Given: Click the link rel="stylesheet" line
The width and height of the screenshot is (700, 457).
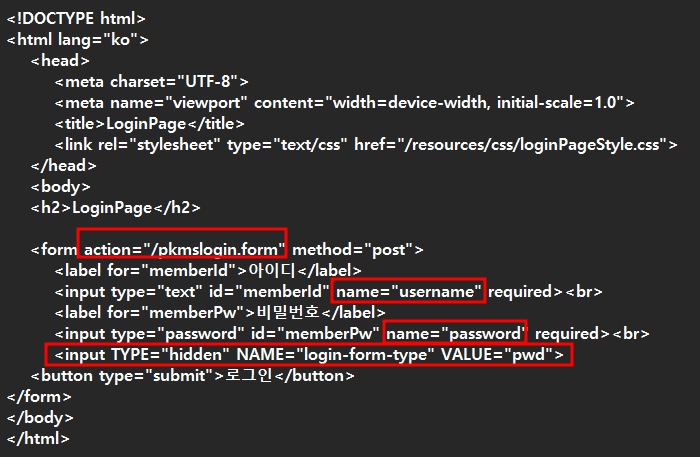Looking at the screenshot, I should [366, 145].
